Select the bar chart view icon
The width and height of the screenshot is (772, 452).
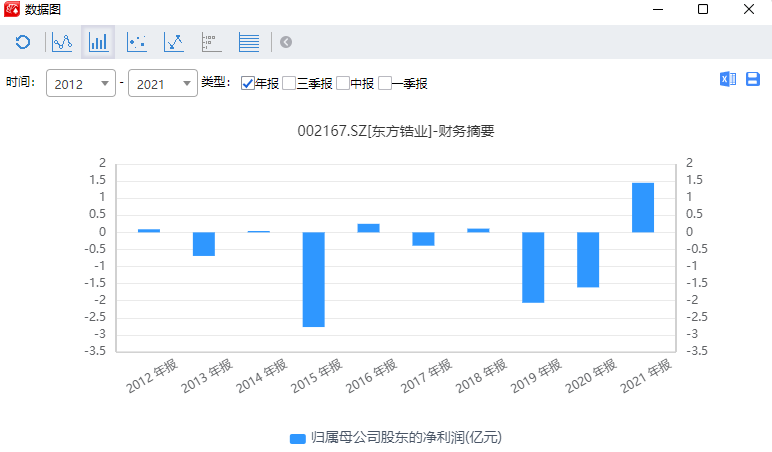click(99, 42)
